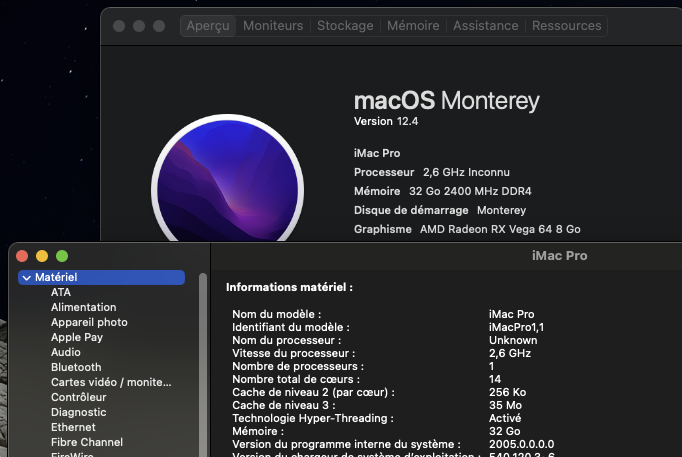This screenshot has height=457, width=682.
Task: Minimize System Information with yellow button
Action: [x=42, y=256]
